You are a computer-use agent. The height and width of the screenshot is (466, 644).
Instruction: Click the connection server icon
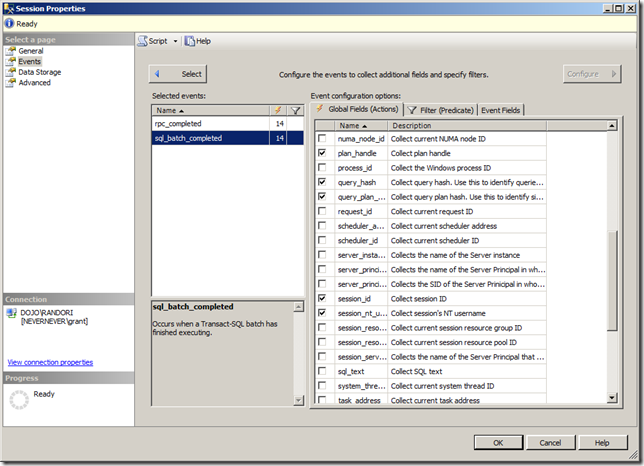click(x=12, y=313)
